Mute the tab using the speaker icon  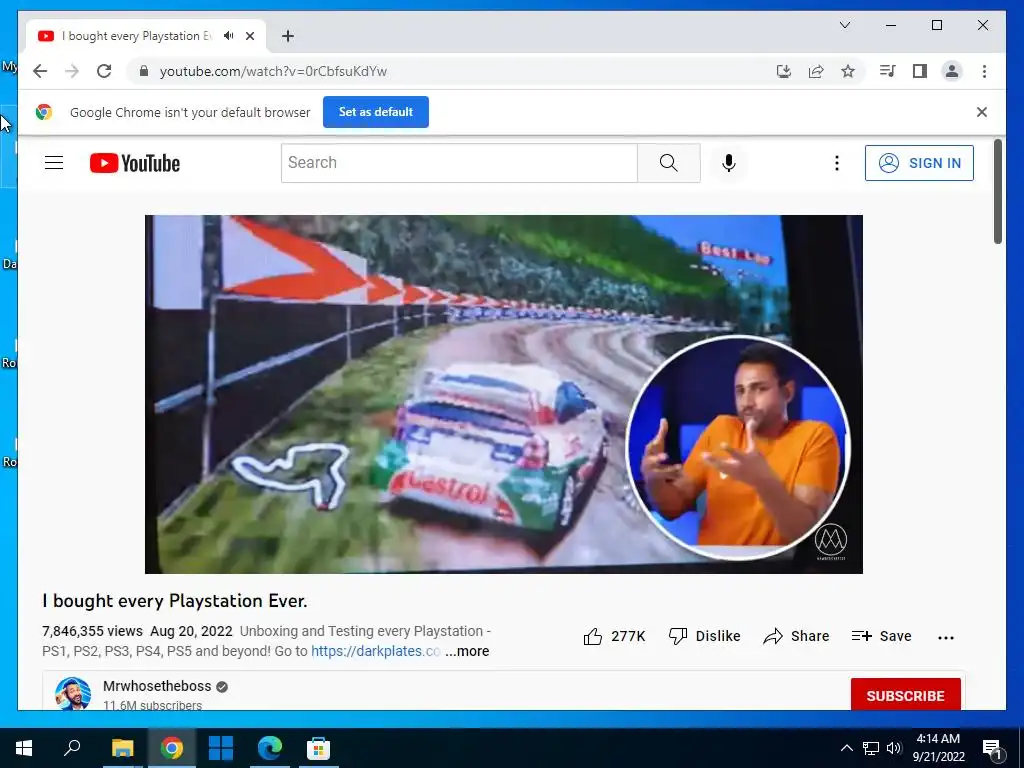228,36
